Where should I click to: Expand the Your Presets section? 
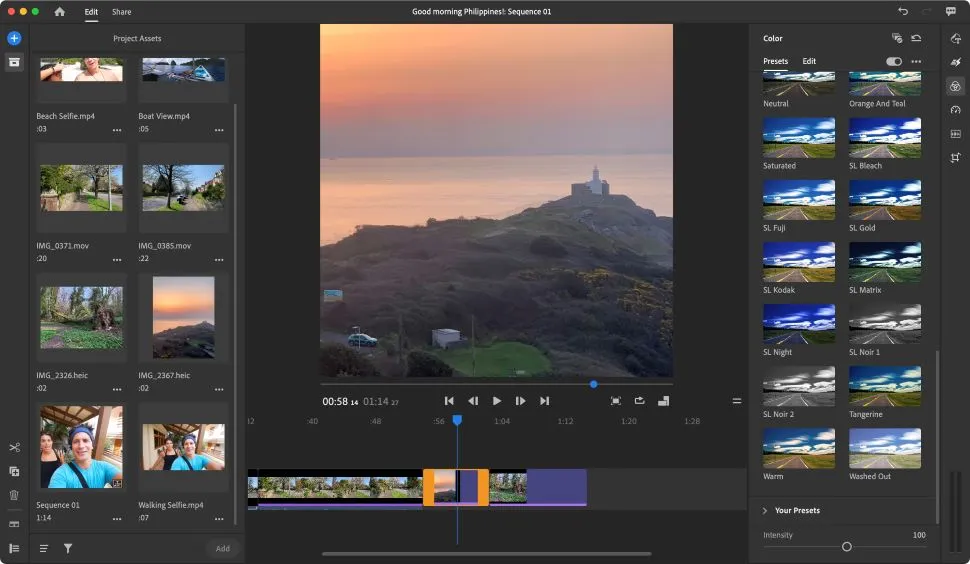click(x=765, y=511)
